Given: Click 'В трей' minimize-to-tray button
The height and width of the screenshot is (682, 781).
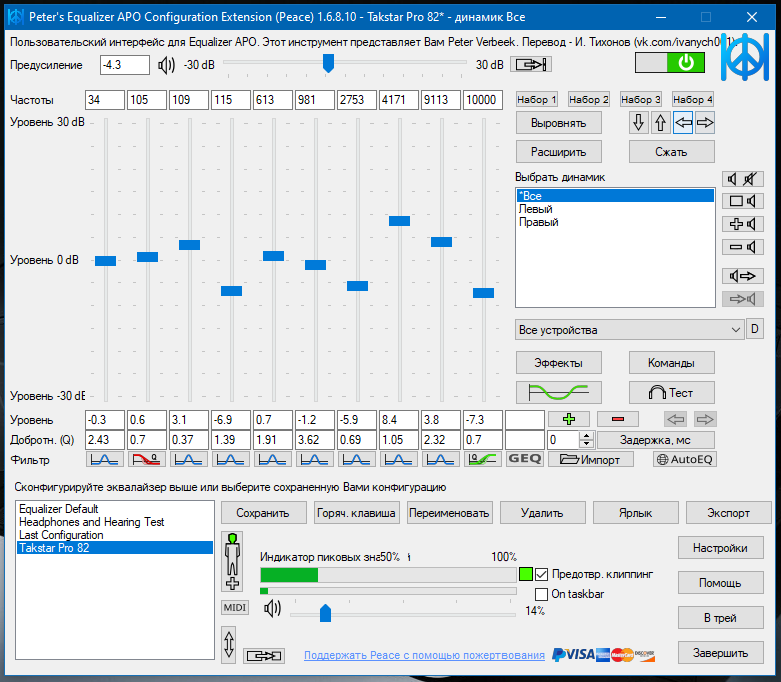Looking at the screenshot, I should click(x=720, y=618).
